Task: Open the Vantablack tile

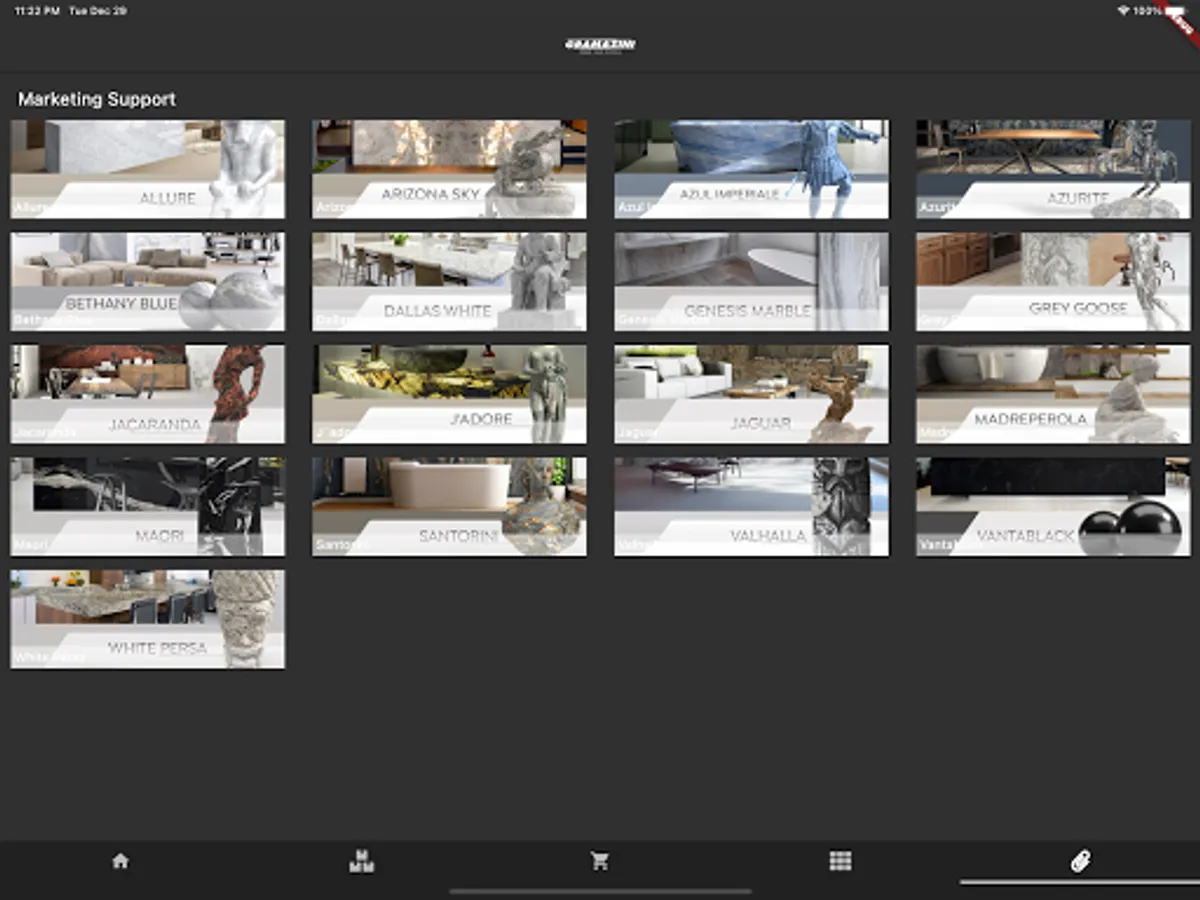Action: [1053, 506]
